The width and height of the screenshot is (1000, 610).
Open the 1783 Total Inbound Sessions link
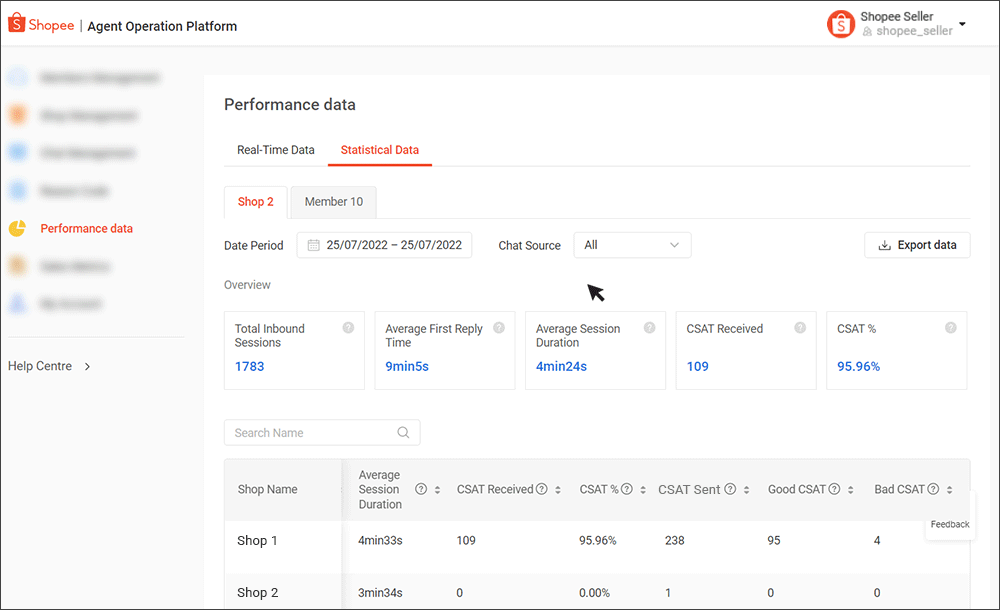click(x=249, y=366)
